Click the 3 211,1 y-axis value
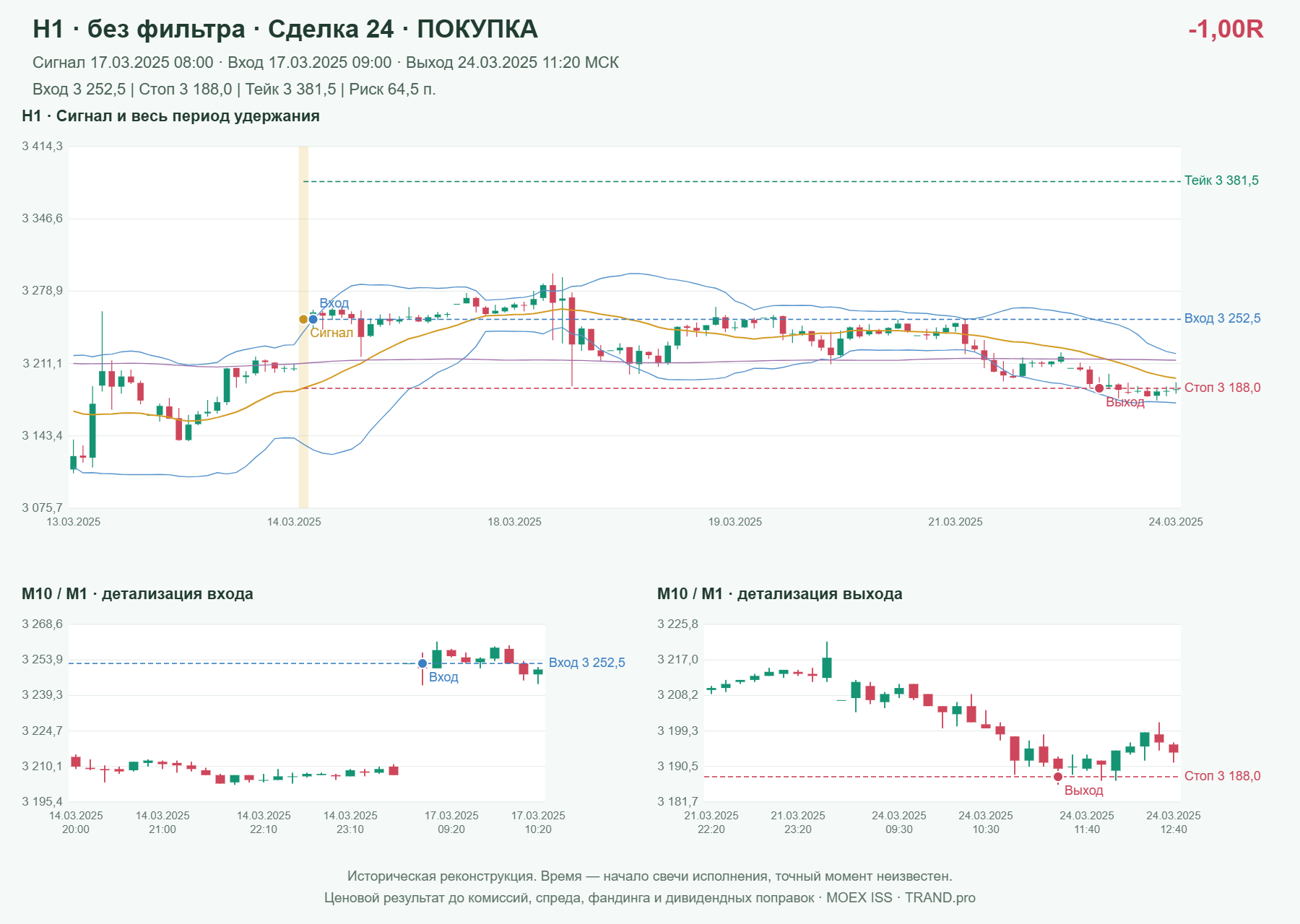 (42, 363)
